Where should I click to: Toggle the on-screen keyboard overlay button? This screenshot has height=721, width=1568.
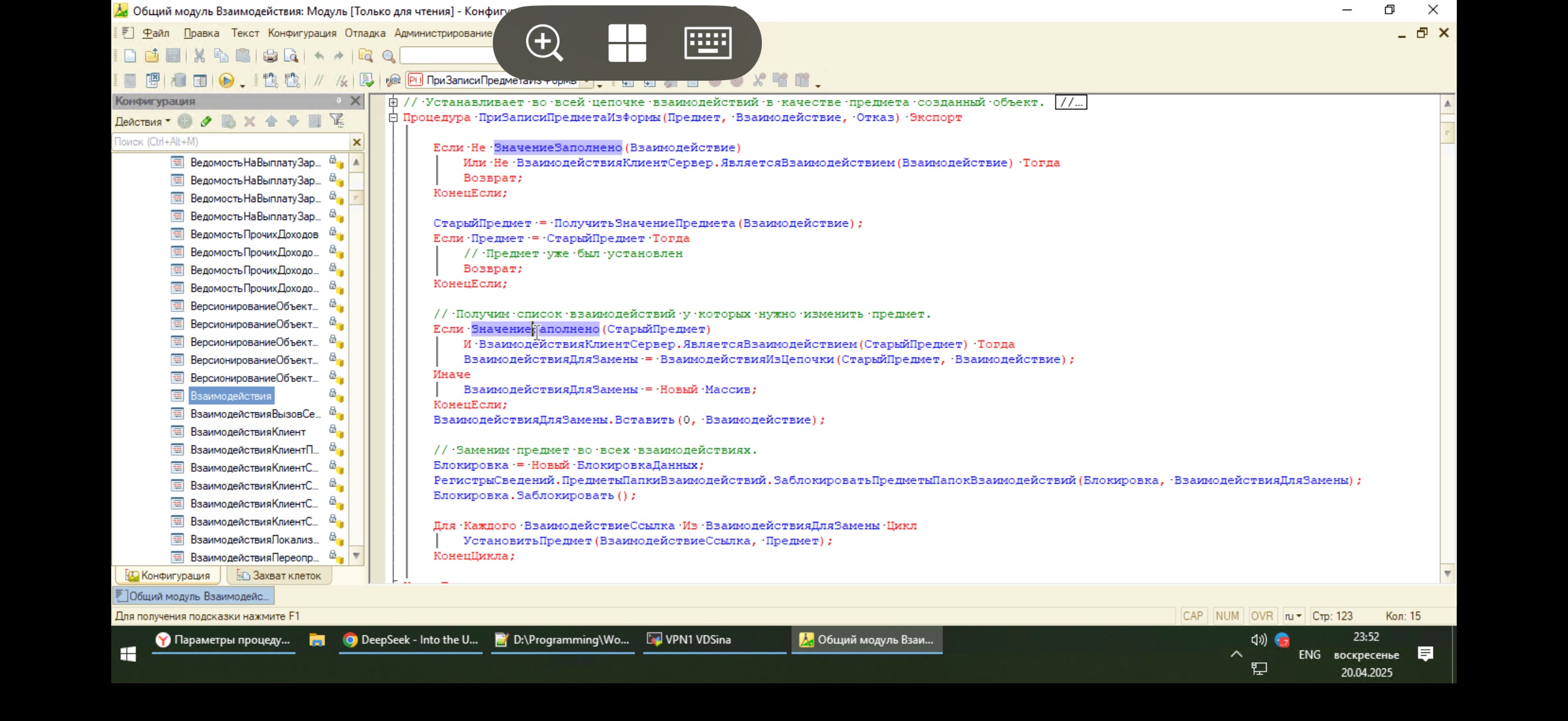click(x=707, y=42)
